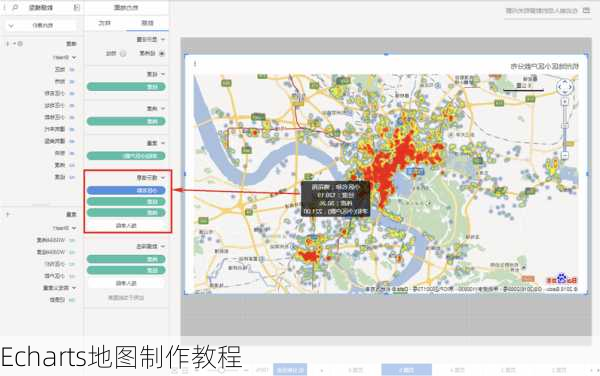This screenshot has width=600, height=376.
Task: Click the panel collapse icon beside the search icon
Action: click(x=77, y=8)
